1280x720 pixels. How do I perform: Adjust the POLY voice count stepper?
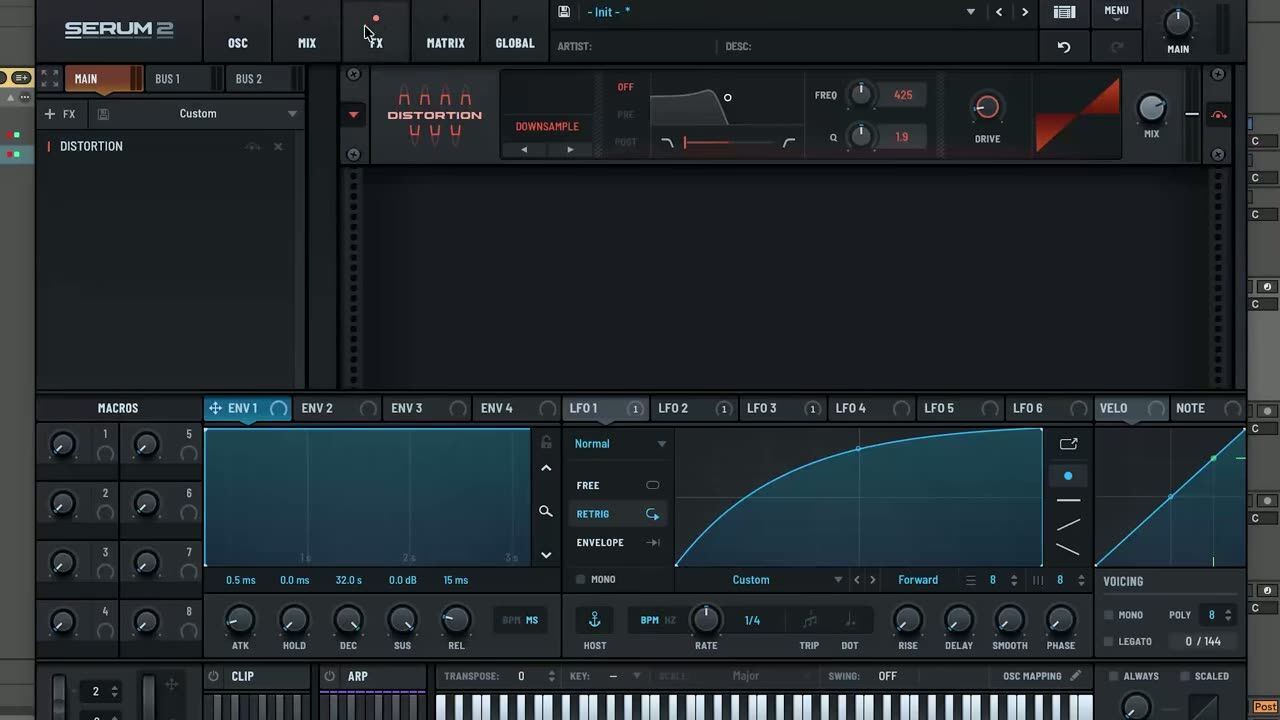coord(1228,616)
